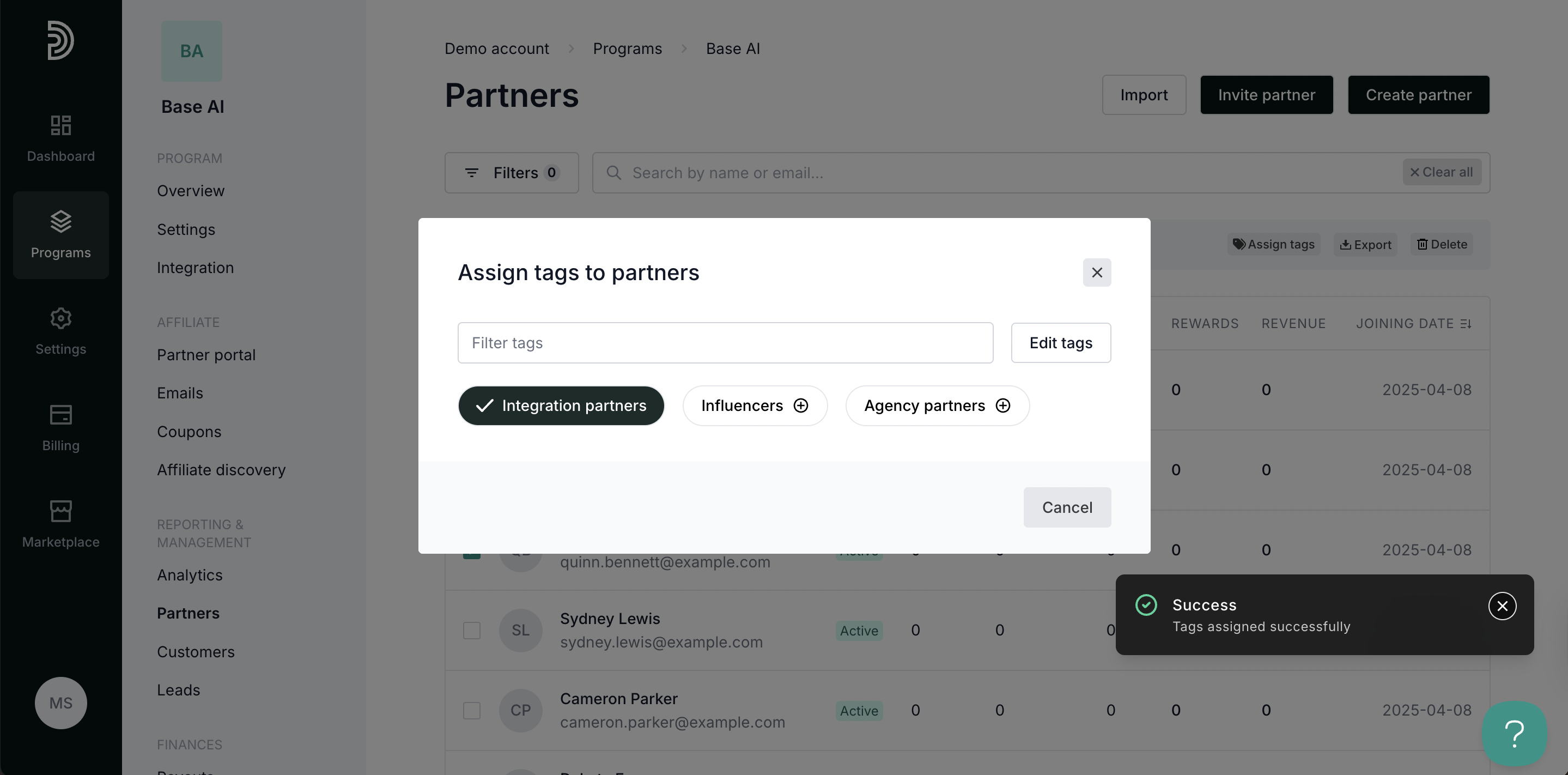Open the Billing section in the sidebar
The height and width of the screenshot is (775, 1568).
point(61,428)
